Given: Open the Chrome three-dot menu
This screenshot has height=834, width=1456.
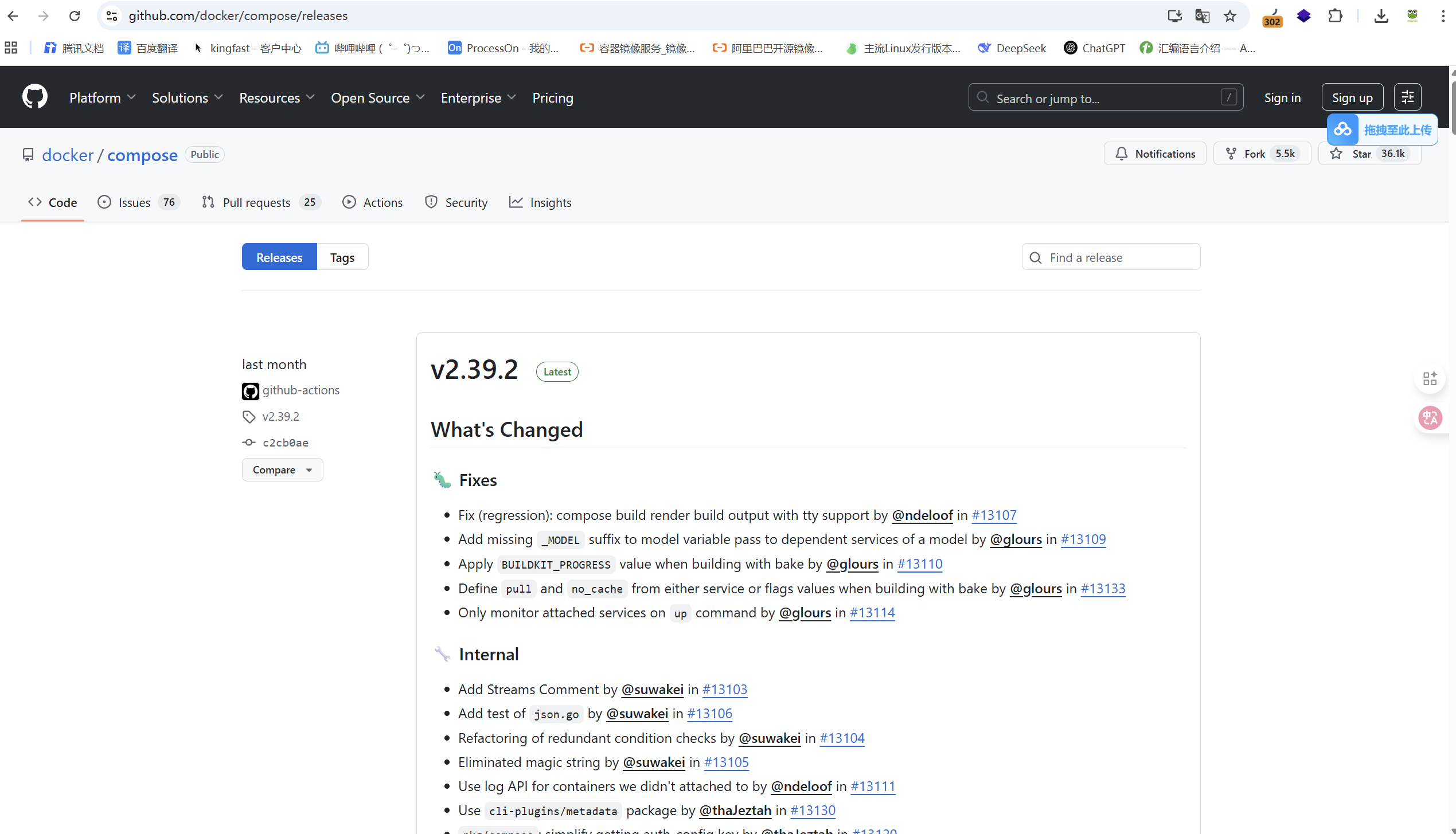Looking at the screenshot, I should point(1443,16).
